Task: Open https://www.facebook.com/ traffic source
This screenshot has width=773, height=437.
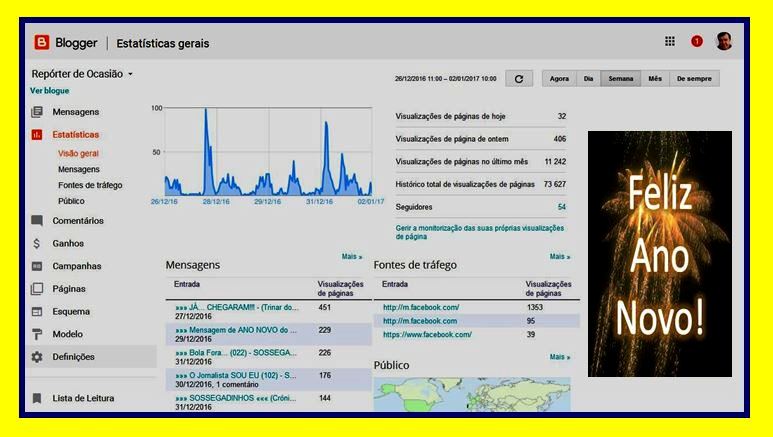Action: point(427,334)
